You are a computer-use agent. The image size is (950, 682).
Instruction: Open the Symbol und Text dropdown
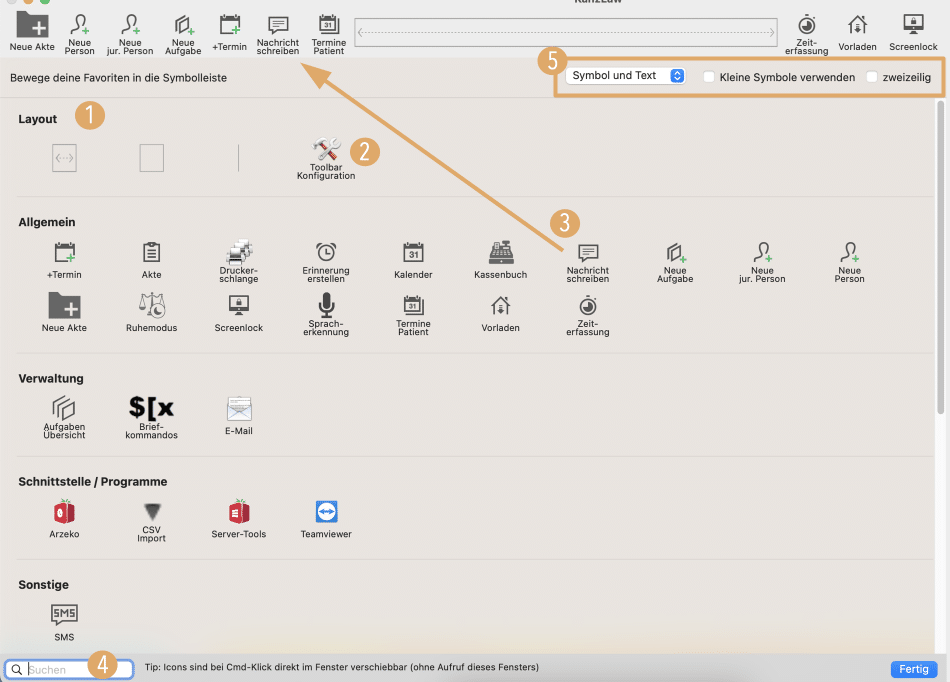625,76
